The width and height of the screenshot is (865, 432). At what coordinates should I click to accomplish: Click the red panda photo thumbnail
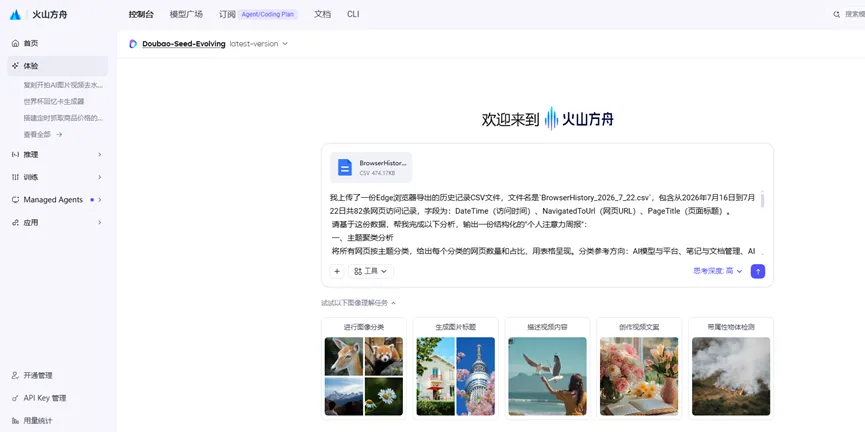click(x=384, y=356)
